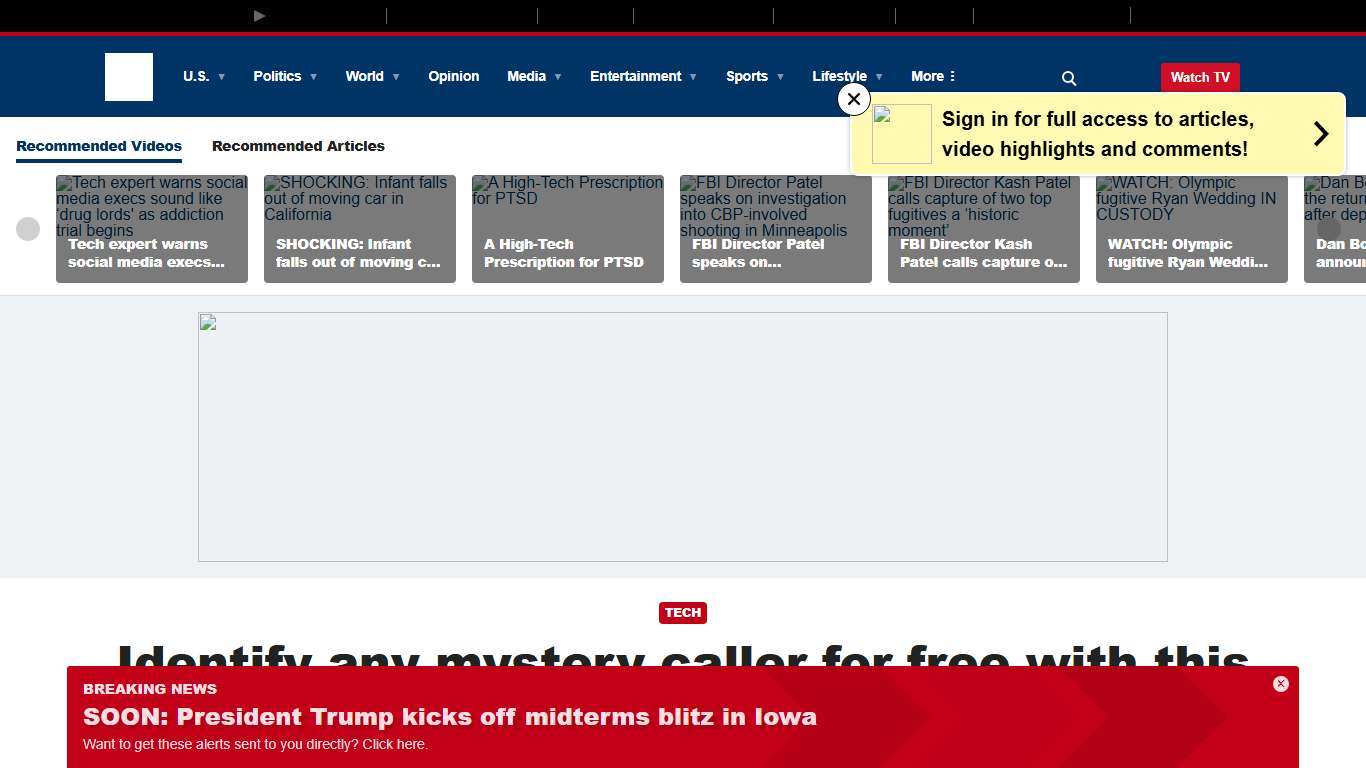Open the Opinion section
1366x768 pixels.
[x=454, y=76]
